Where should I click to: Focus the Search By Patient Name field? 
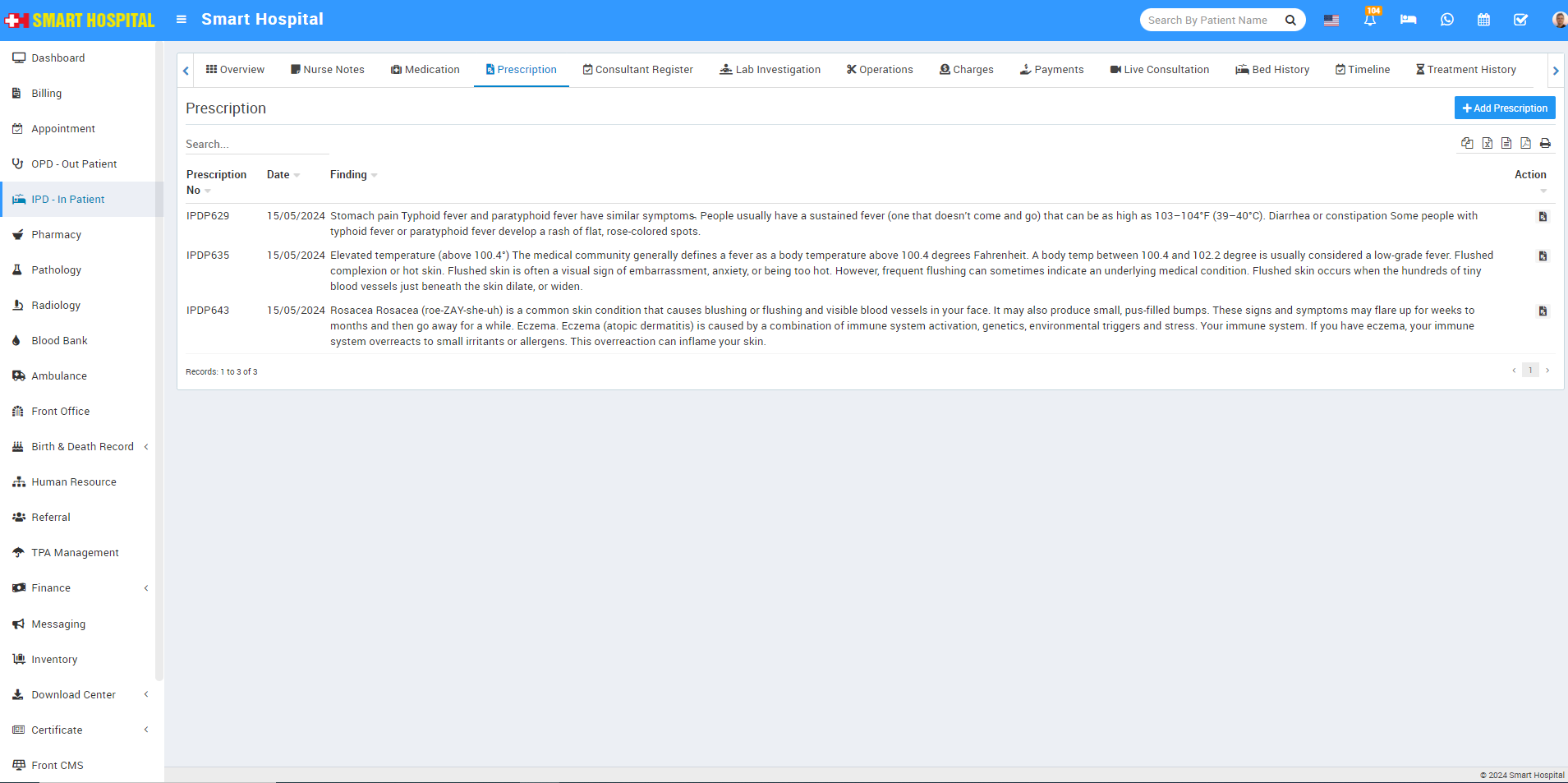coord(1209,20)
